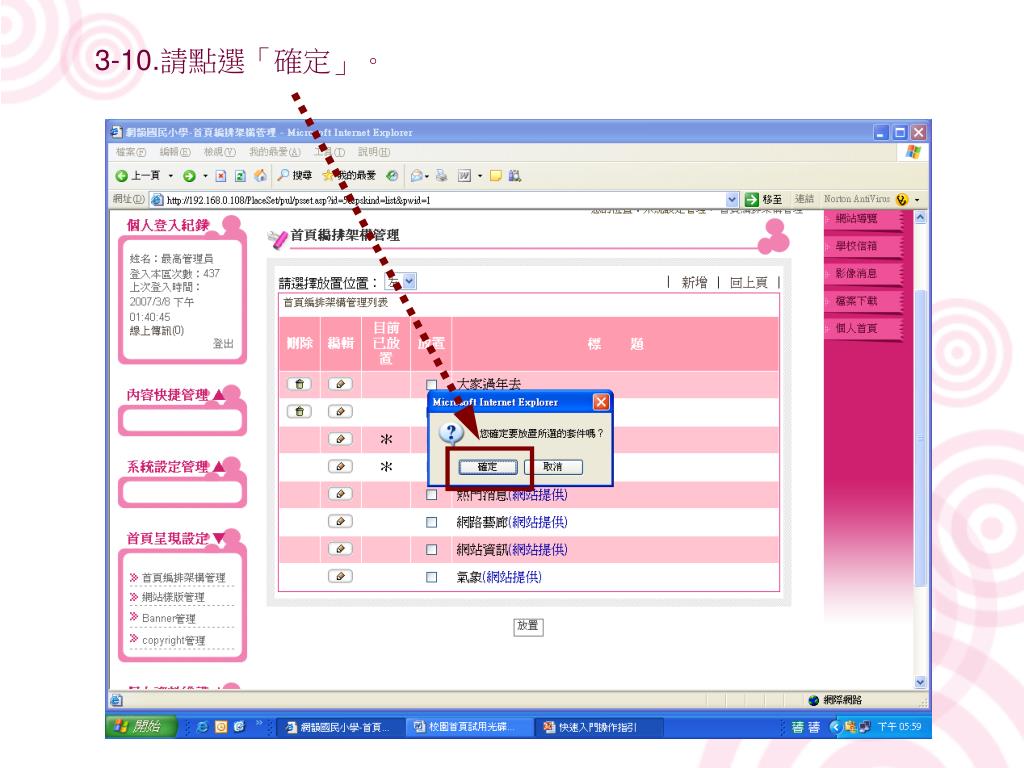Open the Edit with Word dropdown arrow
Screen dimensions: 1024x768
point(480,176)
